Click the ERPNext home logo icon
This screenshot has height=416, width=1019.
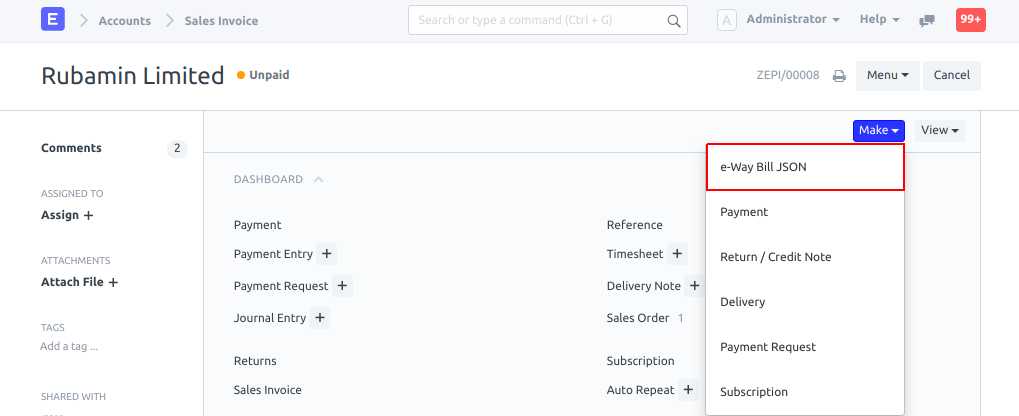point(53,20)
